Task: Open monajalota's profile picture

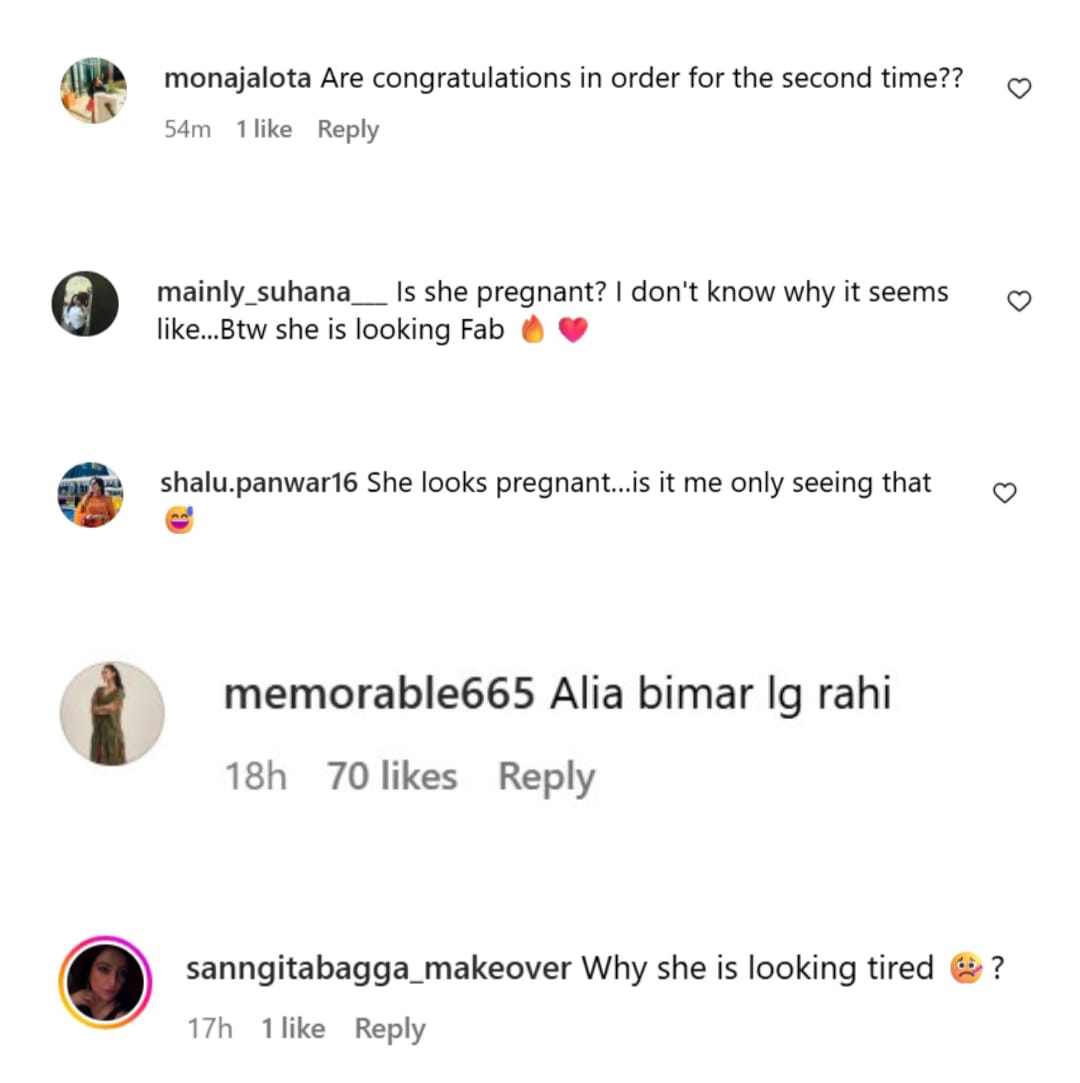Action: coord(93,90)
